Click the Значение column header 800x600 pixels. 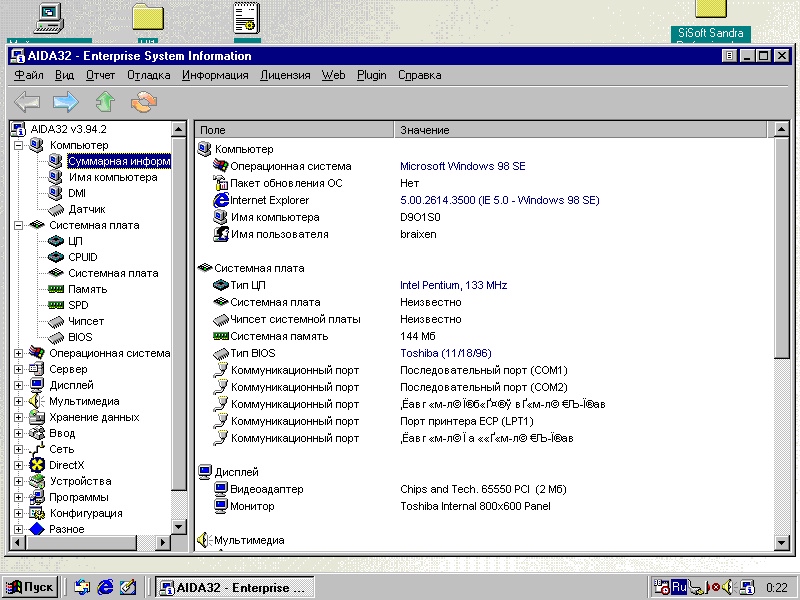[581, 130]
